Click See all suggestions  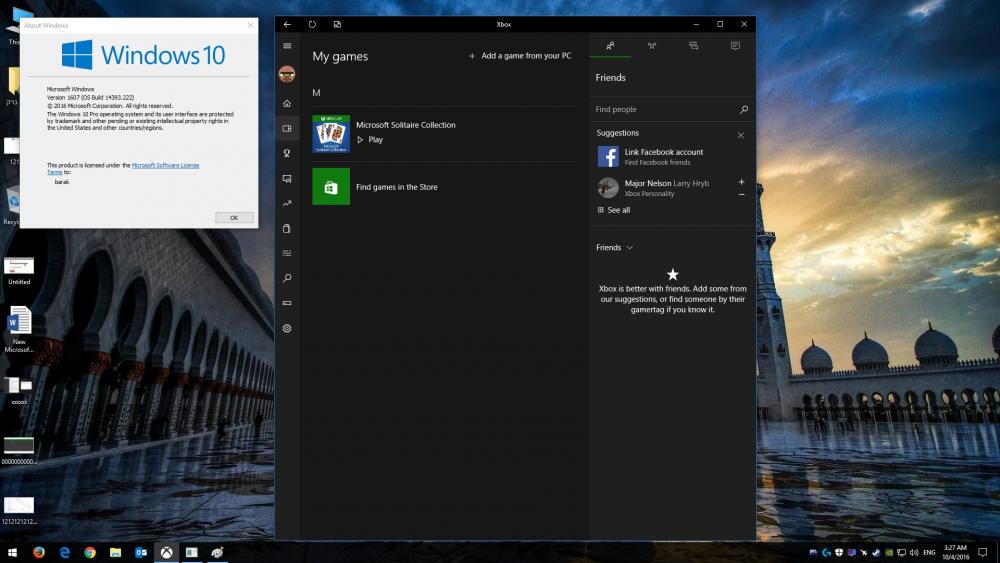[x=614, y=210]
